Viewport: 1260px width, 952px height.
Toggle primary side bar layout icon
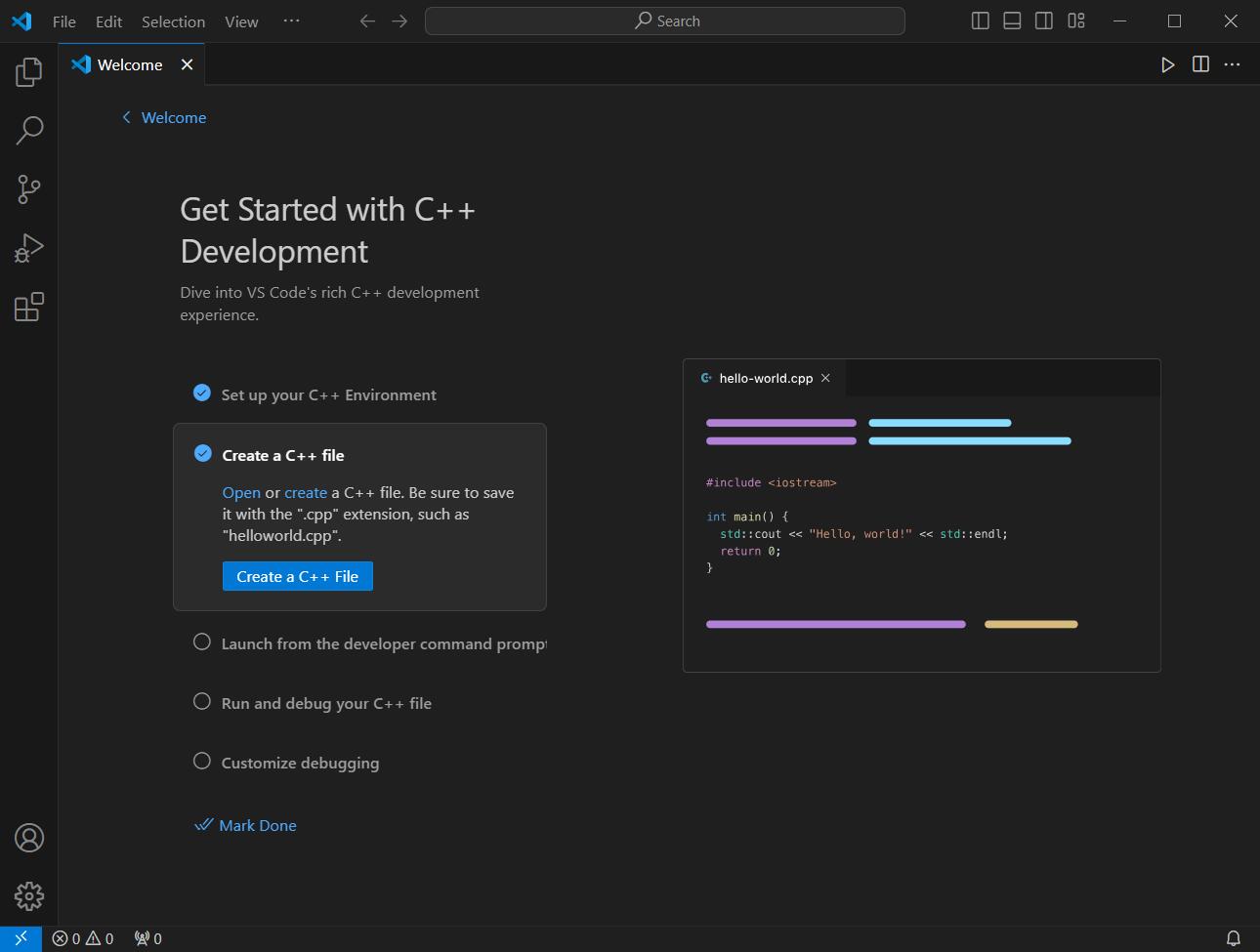981,21
